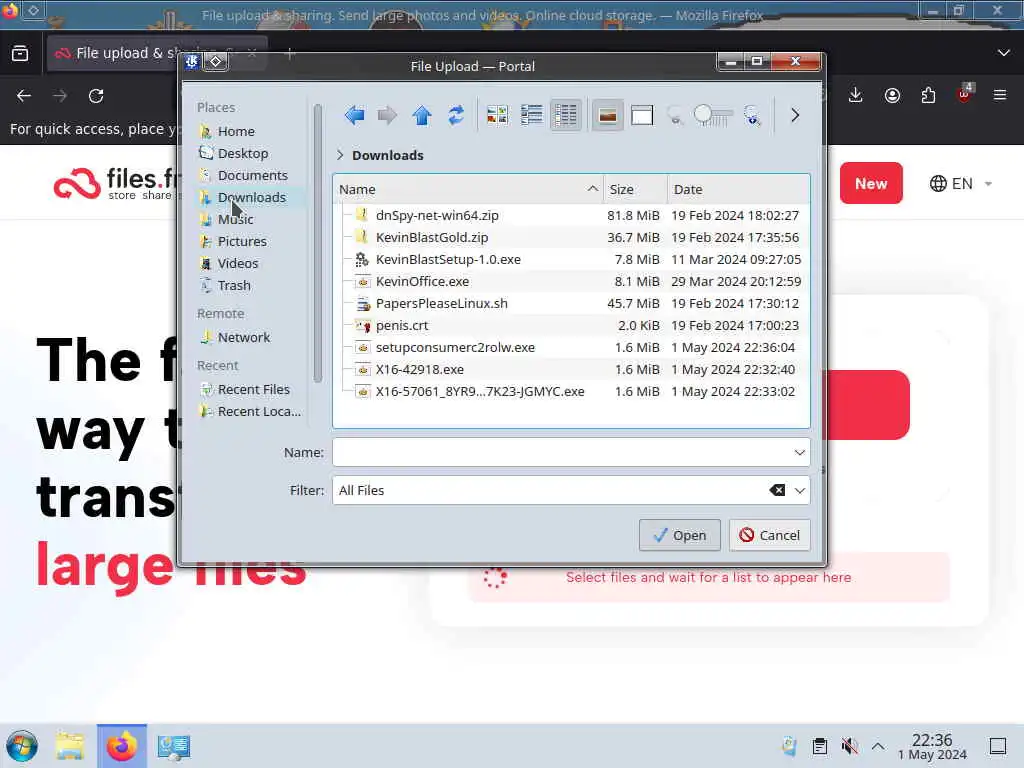Switch to compact list view mode
Screen dimensions: 1024x768
tap(532, 116)
